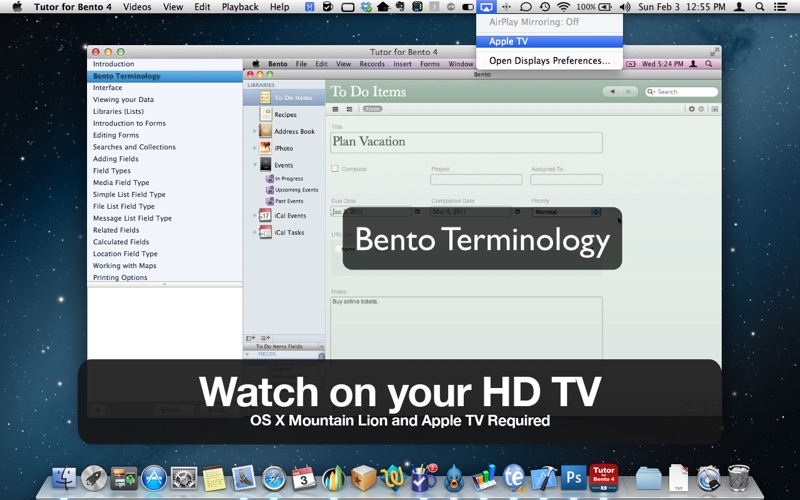This screenshot has width=800, height=500.
Task: Open the blue folder stack in dock
Action: 648,479
